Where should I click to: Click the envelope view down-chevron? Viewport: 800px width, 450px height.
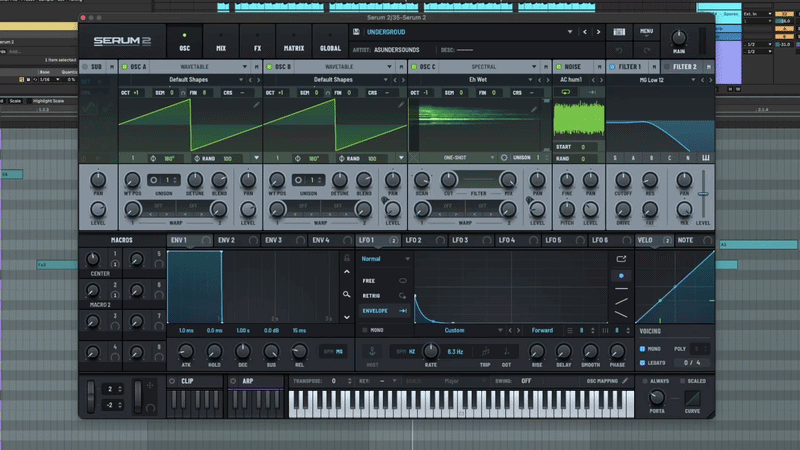click(x=347, y=317)
